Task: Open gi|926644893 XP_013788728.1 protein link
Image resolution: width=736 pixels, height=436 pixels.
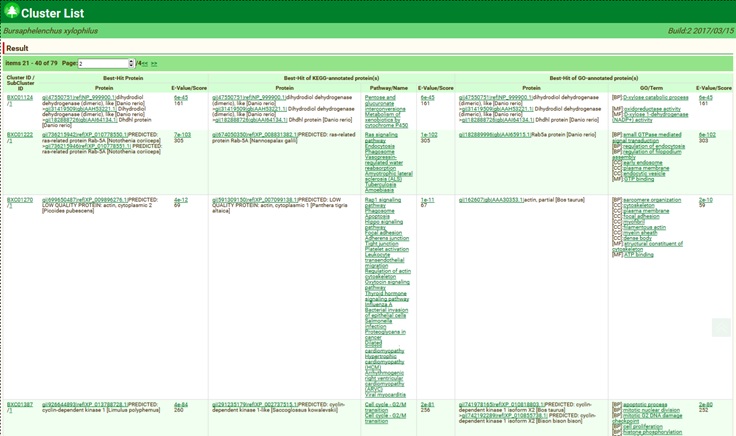Action: click(x=84, y=405)
